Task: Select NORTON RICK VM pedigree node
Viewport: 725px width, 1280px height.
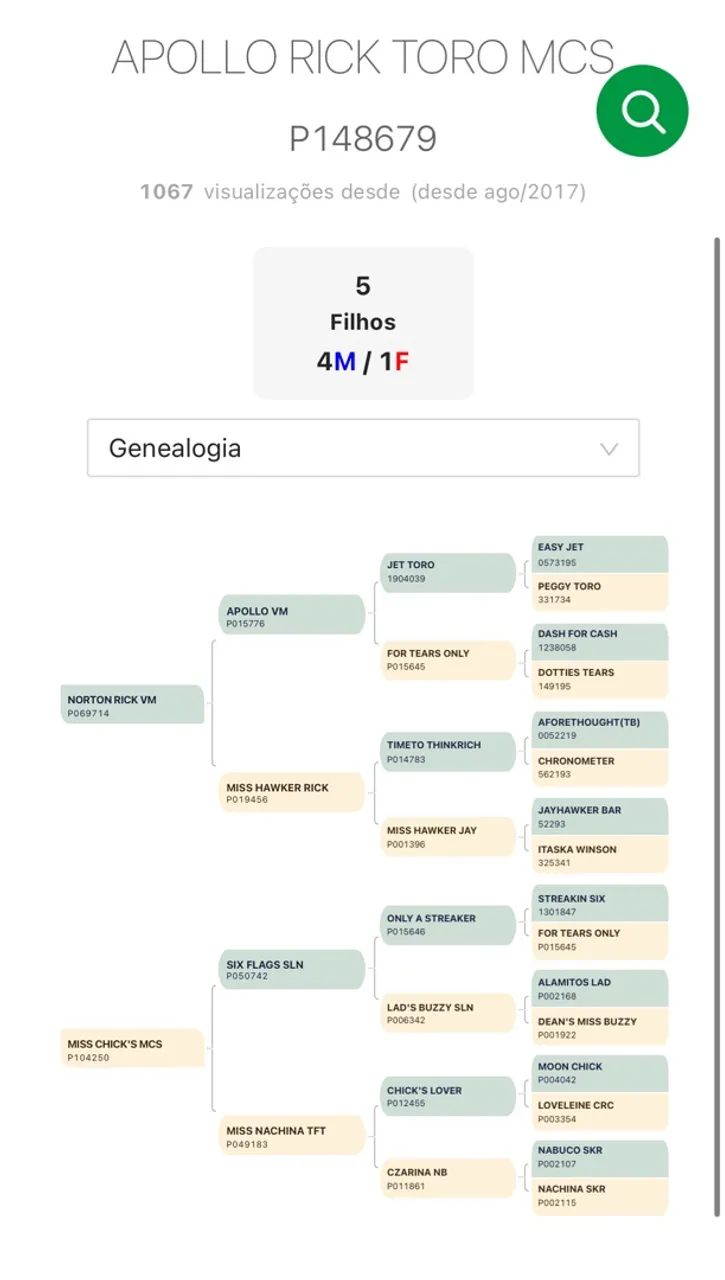Action: point(133,705)
